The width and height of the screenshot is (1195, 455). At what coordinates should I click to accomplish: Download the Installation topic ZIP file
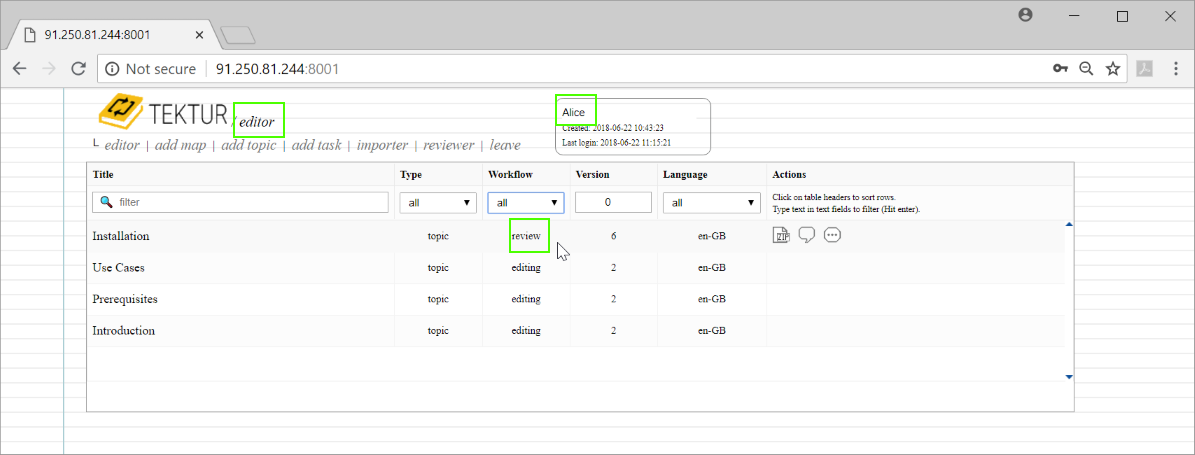[x=781, y=236]
